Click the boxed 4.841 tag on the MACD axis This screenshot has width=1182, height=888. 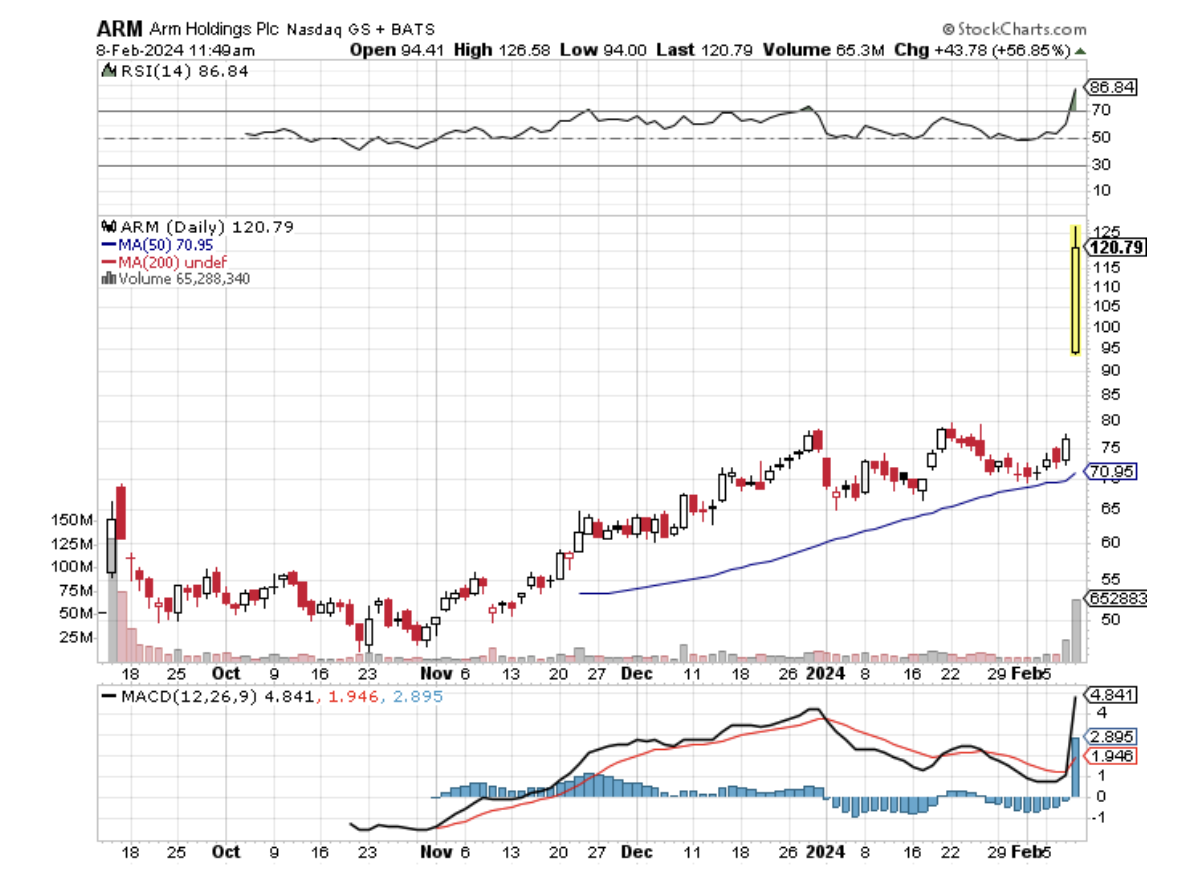1112,695
